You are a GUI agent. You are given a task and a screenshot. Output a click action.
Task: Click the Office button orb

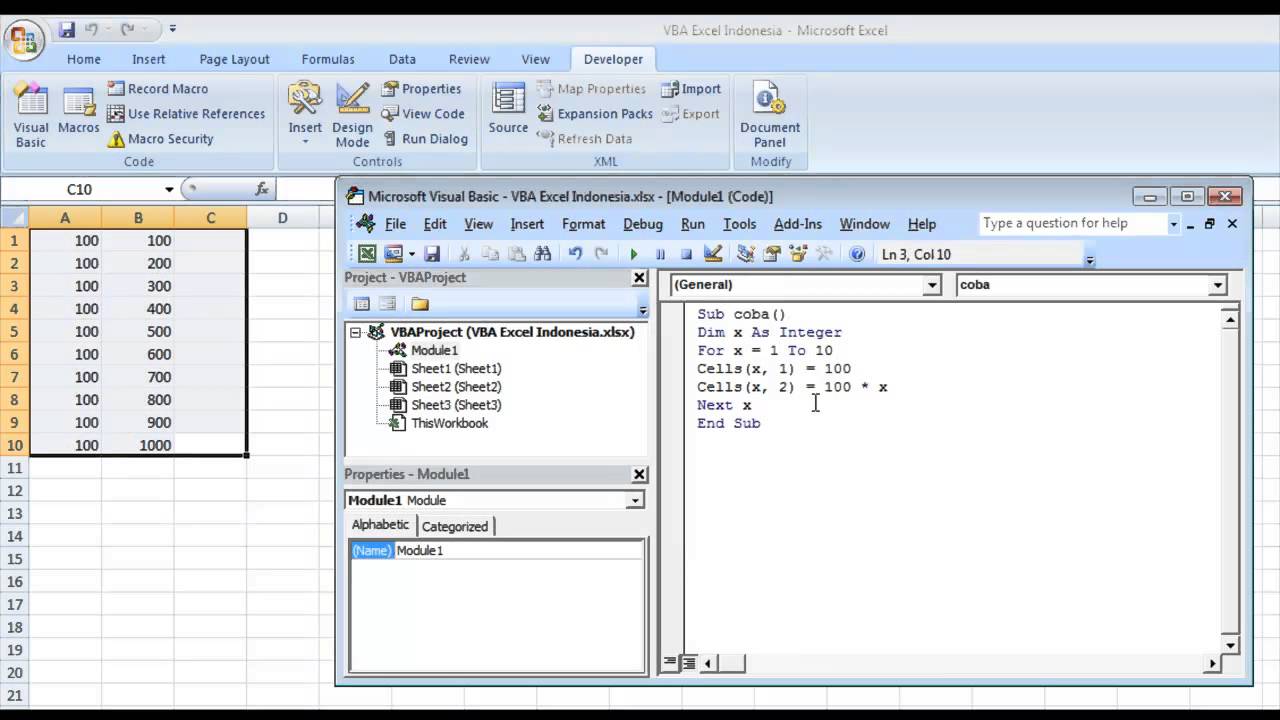coord(22,41)
